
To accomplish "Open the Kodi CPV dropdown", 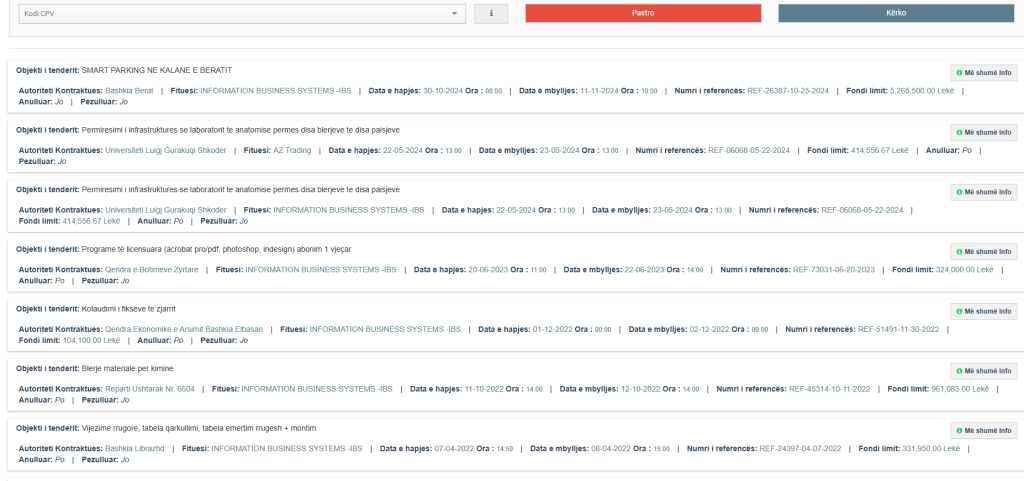I will [242, 13].
